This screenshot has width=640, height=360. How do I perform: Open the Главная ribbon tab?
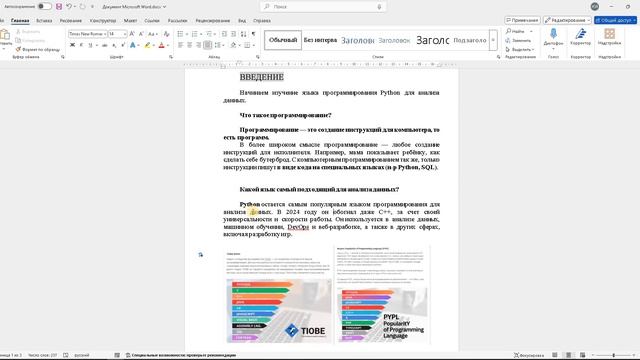(x=20, y=20)
